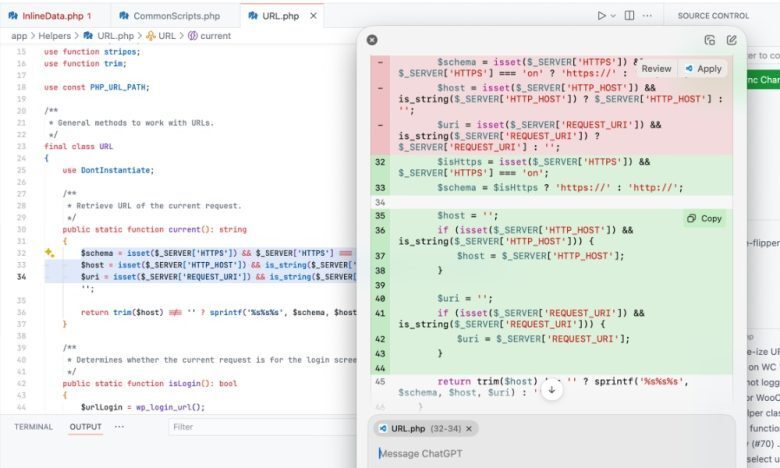The image size is (780, 468).
Task: Click diff line 37 '$host = $_SERVER' assignment
Action: pyautogui.click(x=540, y=256)
